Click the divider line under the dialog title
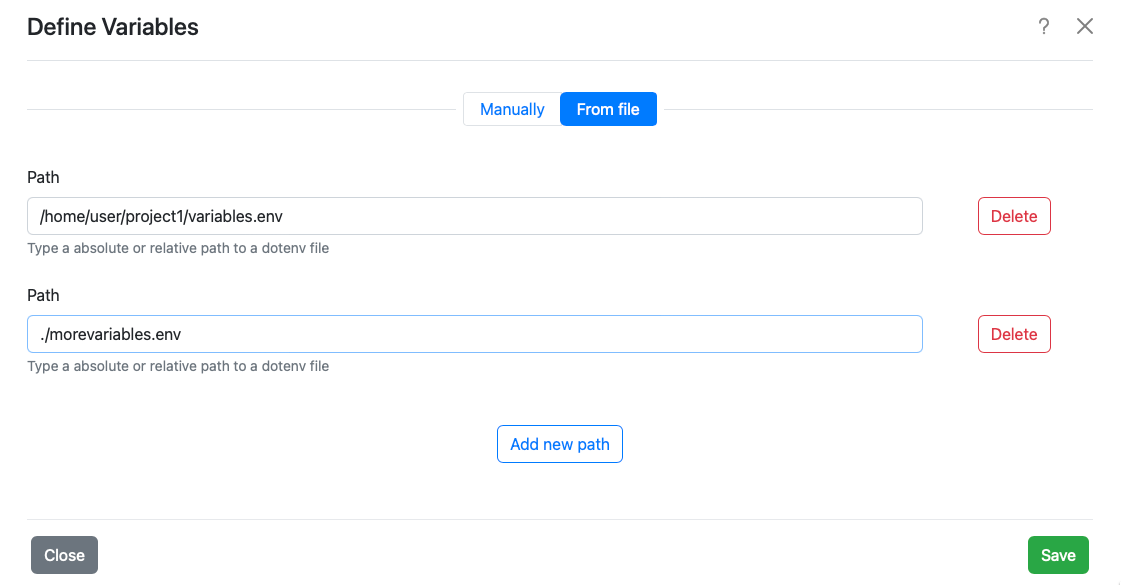Screen dimensions: 1121x585 pyautogui.click(x=559, y=61)
